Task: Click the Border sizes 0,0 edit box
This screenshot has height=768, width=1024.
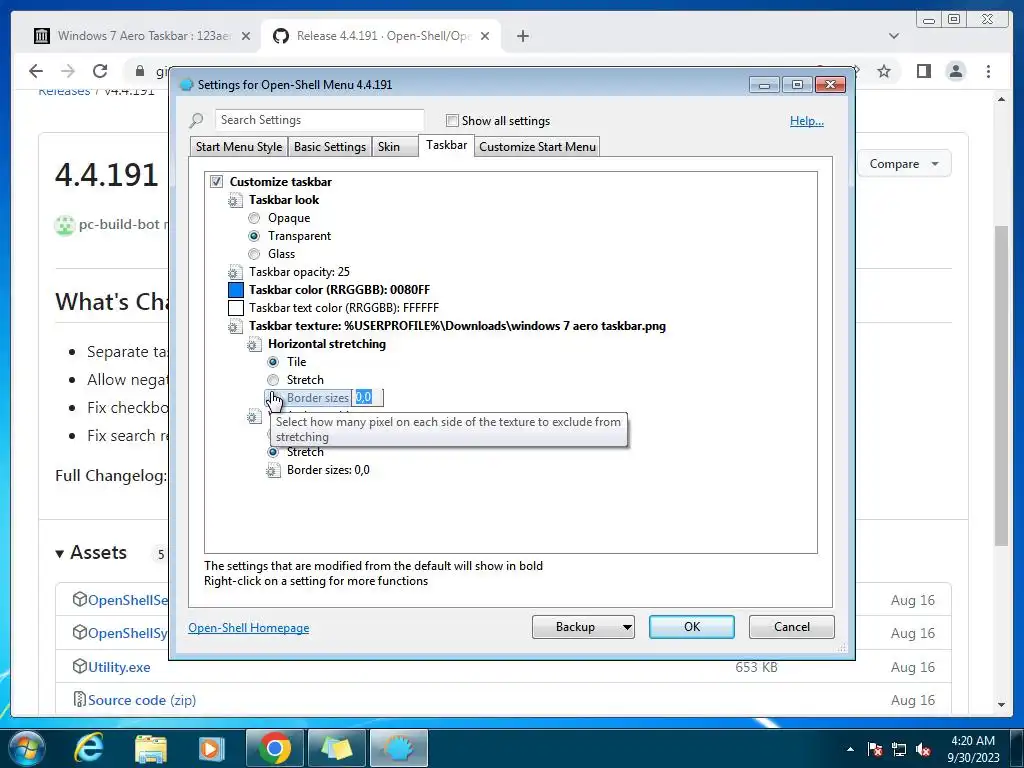Action: click(x=368, y=398)
